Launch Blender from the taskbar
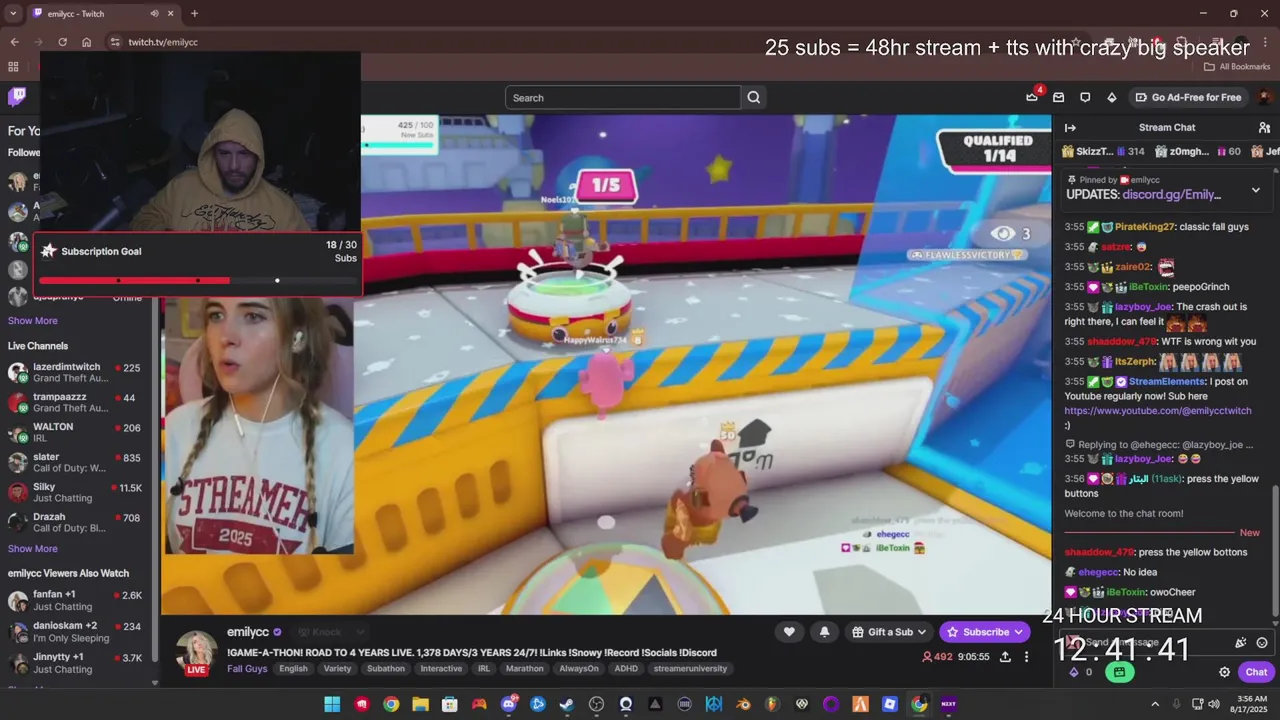The width and height of the screenshot is (1280, 720). click(743, 704)
